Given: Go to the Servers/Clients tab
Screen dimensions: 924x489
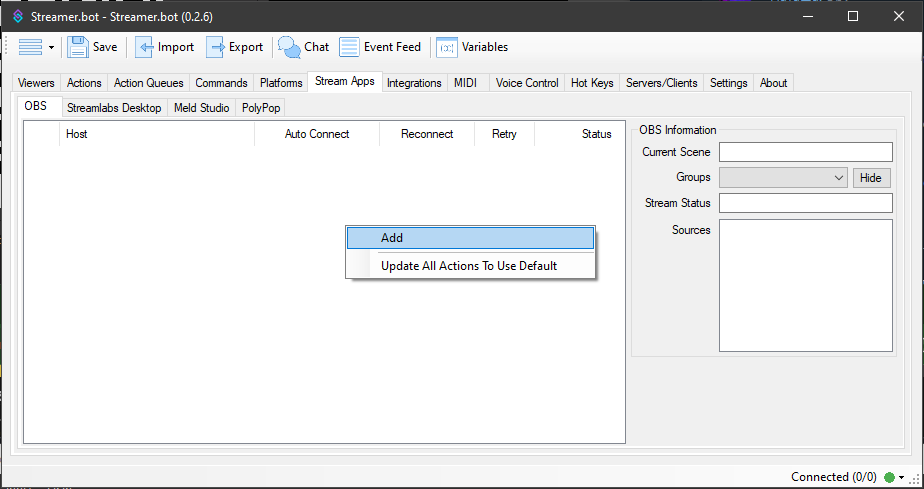Looking at the screenshot, I should pyautogui.click(x=662, y=83).
